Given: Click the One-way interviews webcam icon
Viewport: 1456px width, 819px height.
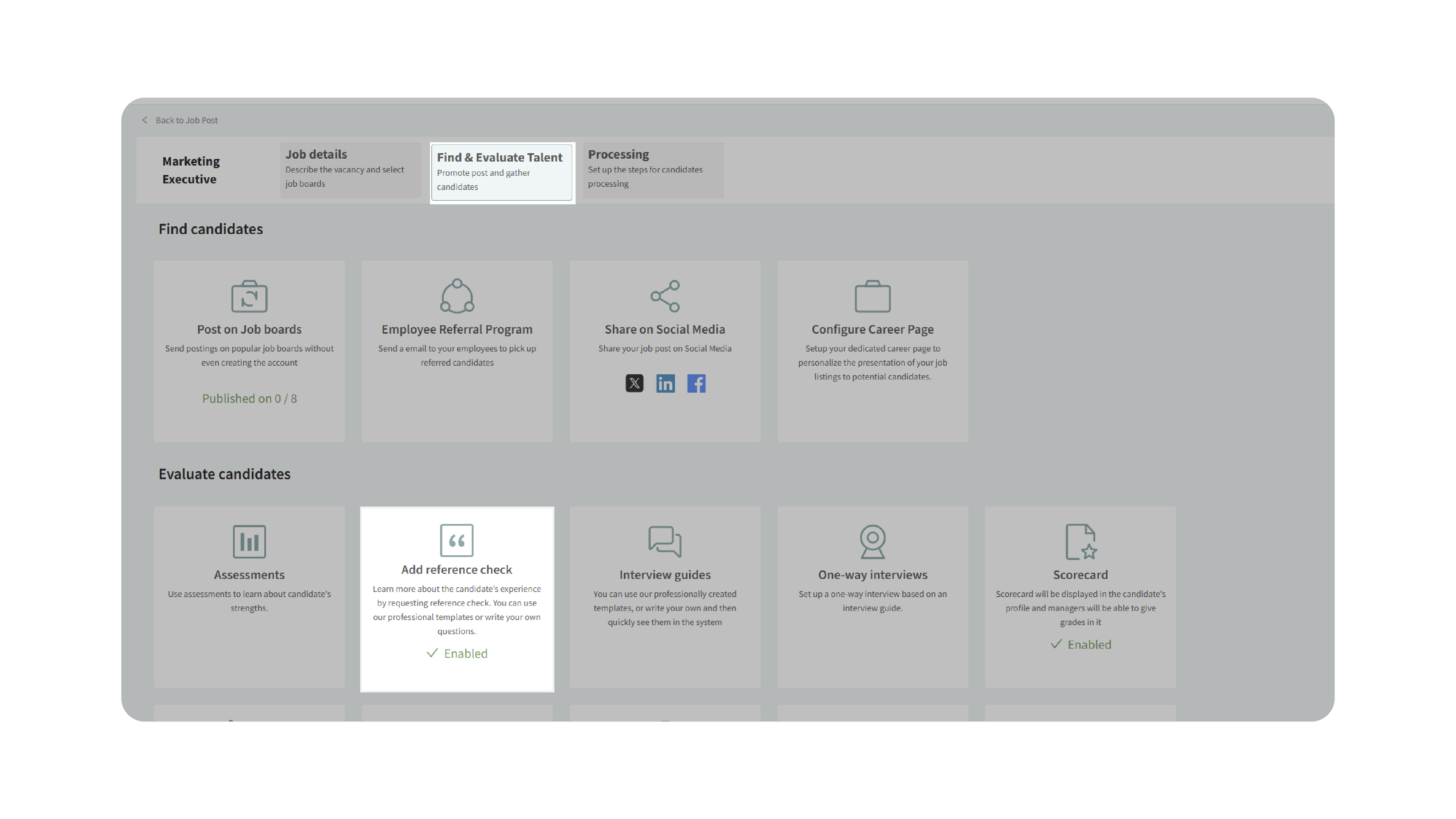Looking at the screenshot, I should pos(872,541).
